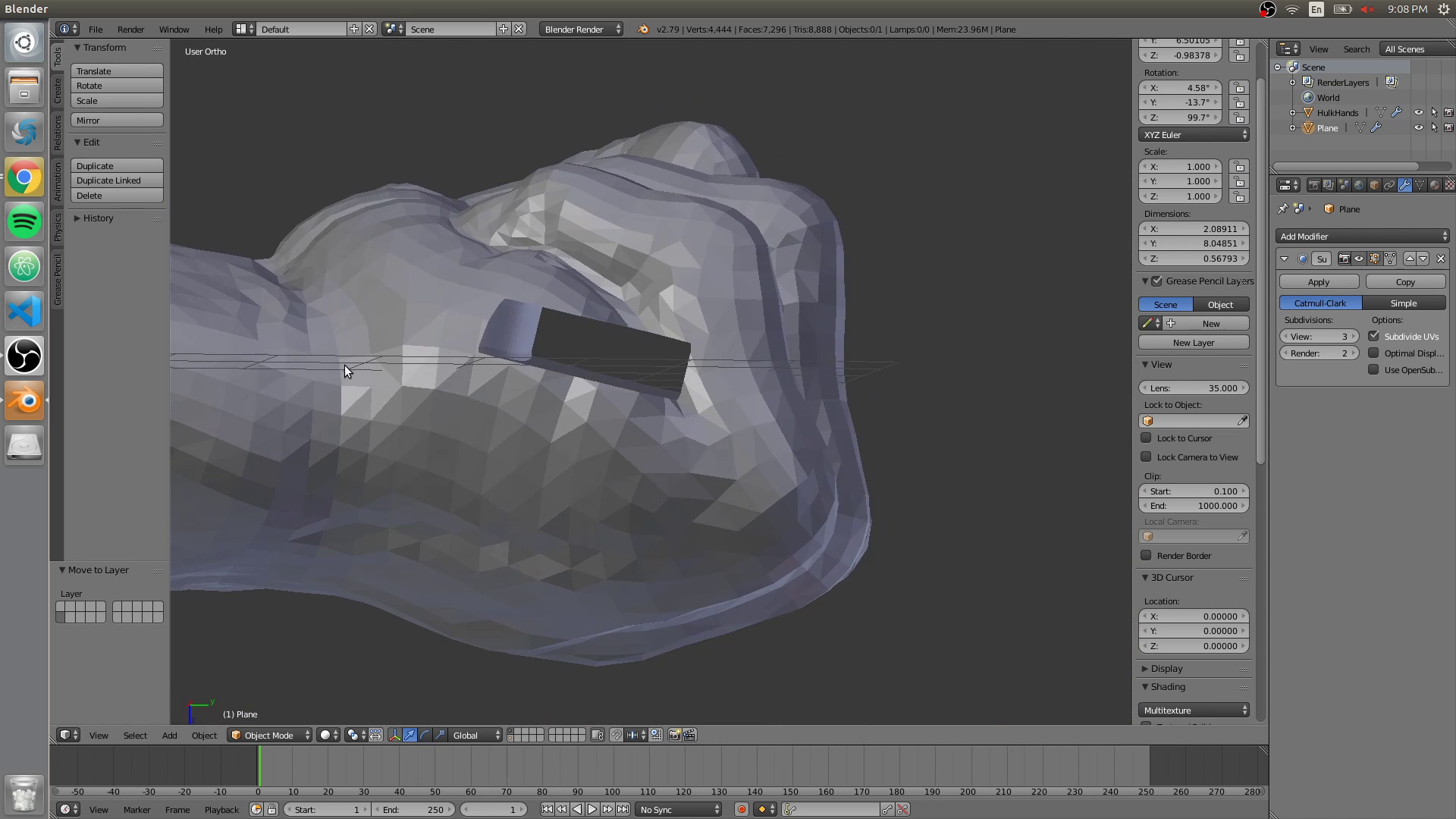Image resolution: width=1456 pixels, height=819 pixels.
Task: Switch to the Object properties tab (cube icon)
Action: tap(1373, 185)
